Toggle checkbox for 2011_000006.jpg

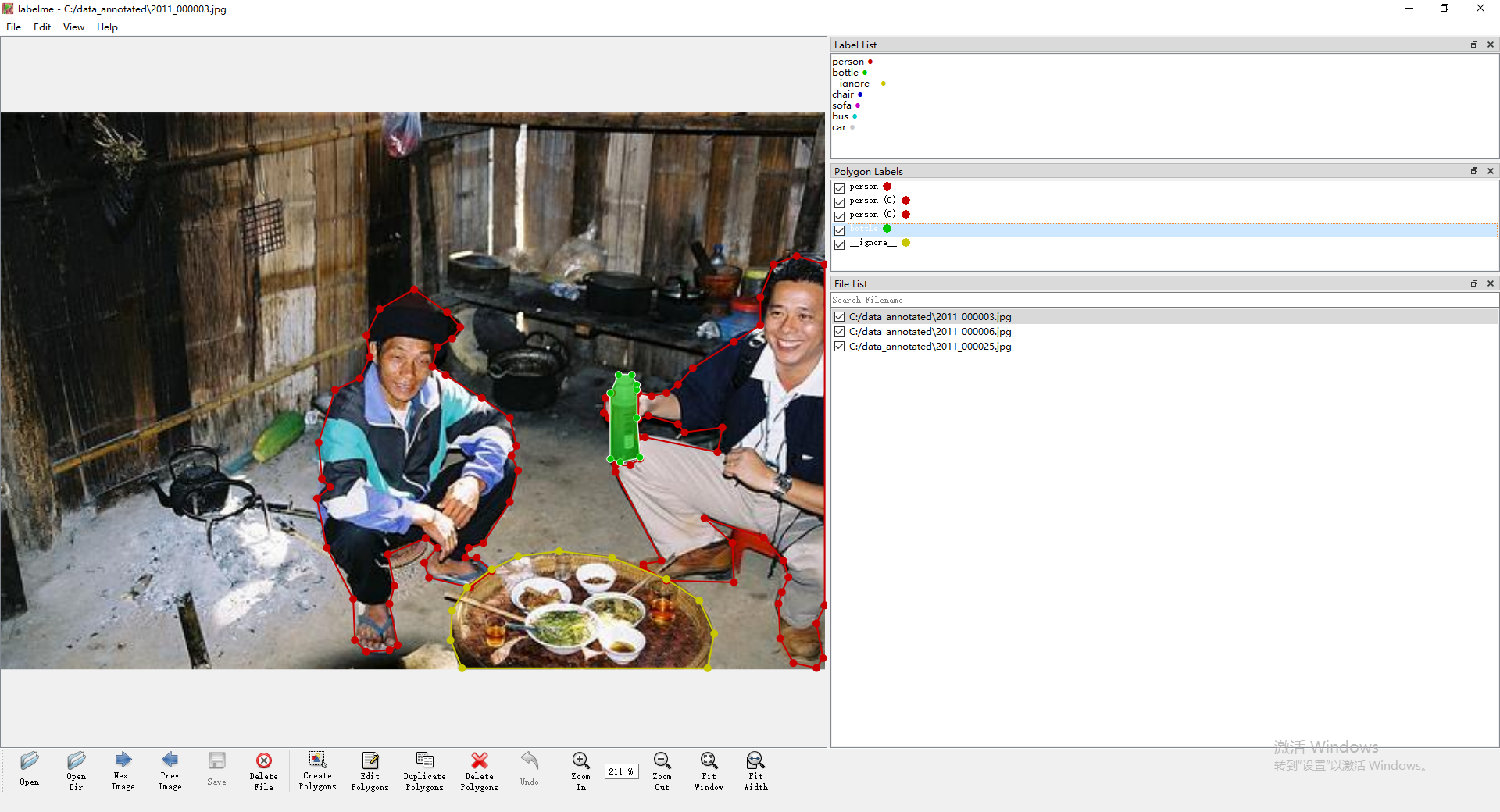coord(839,331)
